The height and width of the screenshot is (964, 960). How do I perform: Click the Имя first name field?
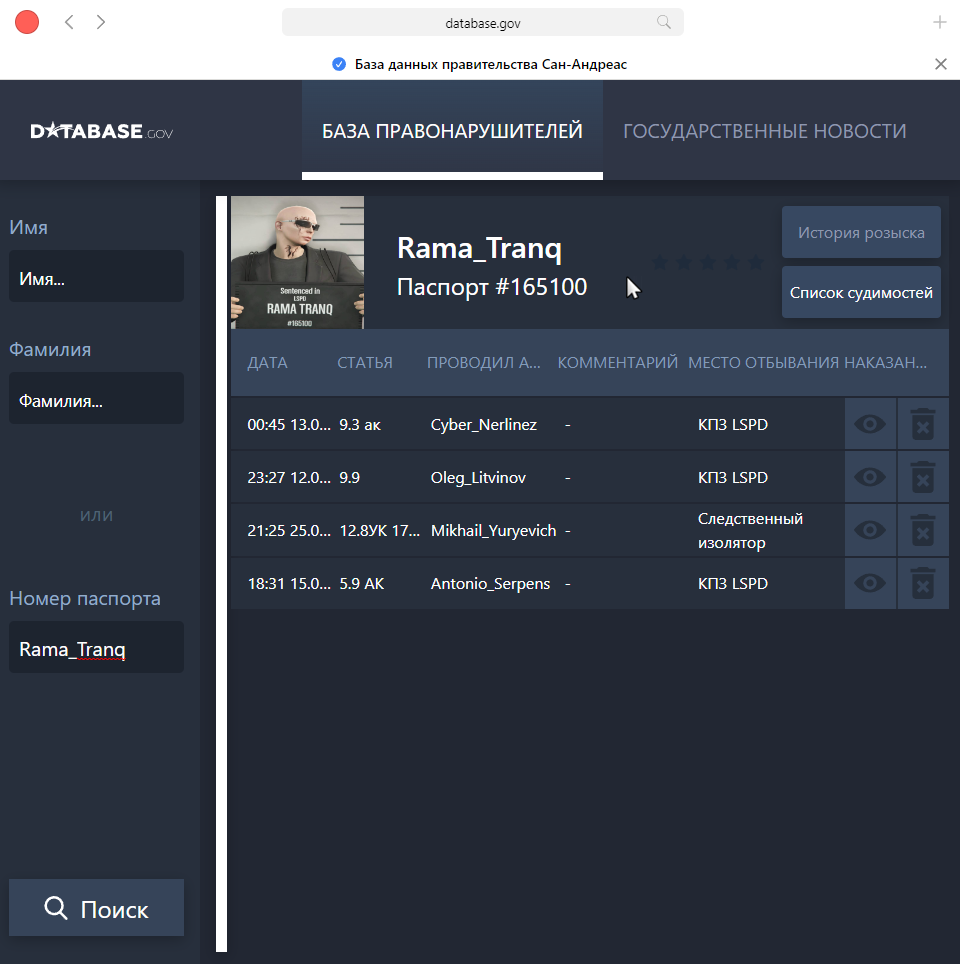[x=96, y=277]
